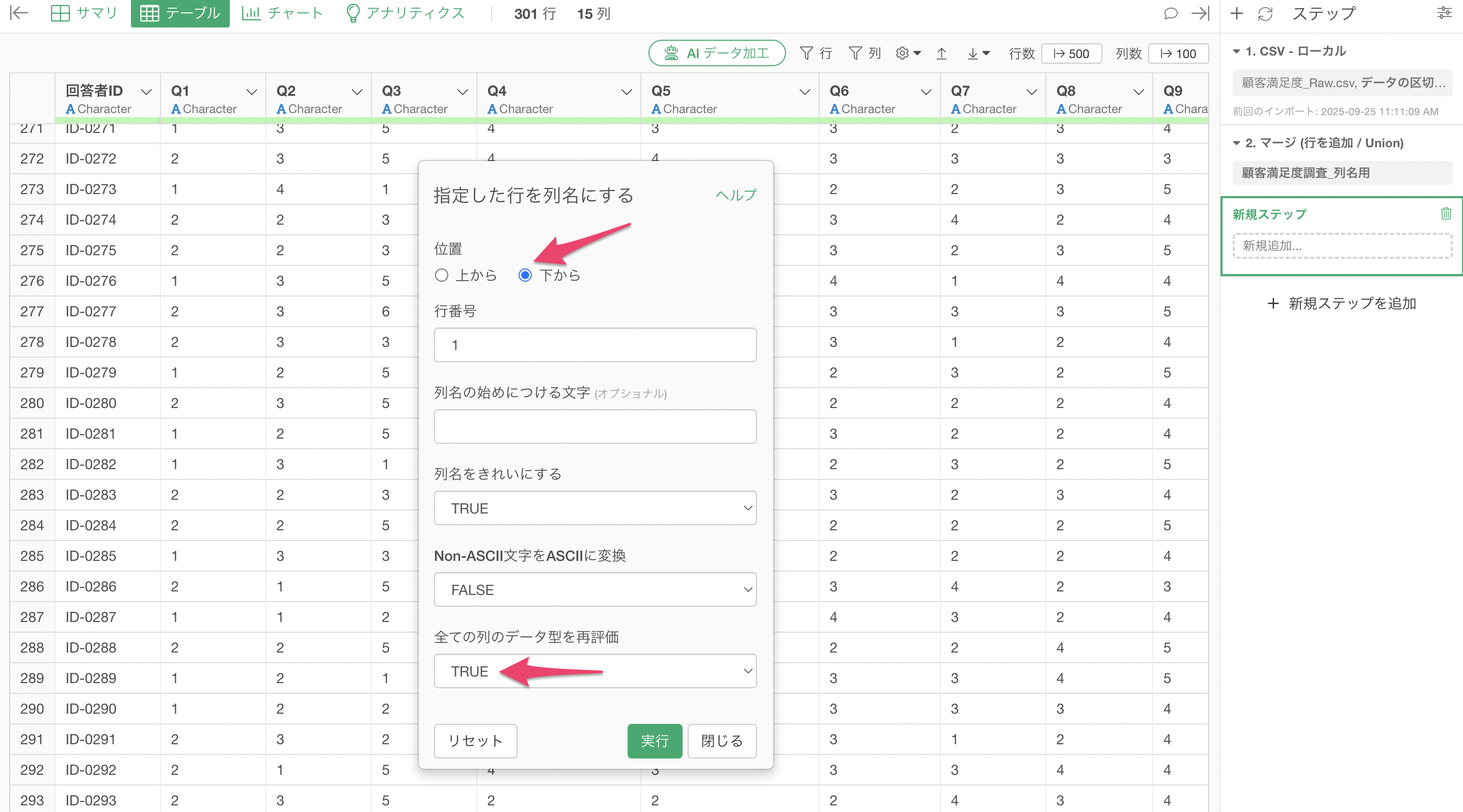Delete the new step with the trash icon
Image resolution: width=1463 pixels, height=812 pixels.
(x=1445, y=213)
